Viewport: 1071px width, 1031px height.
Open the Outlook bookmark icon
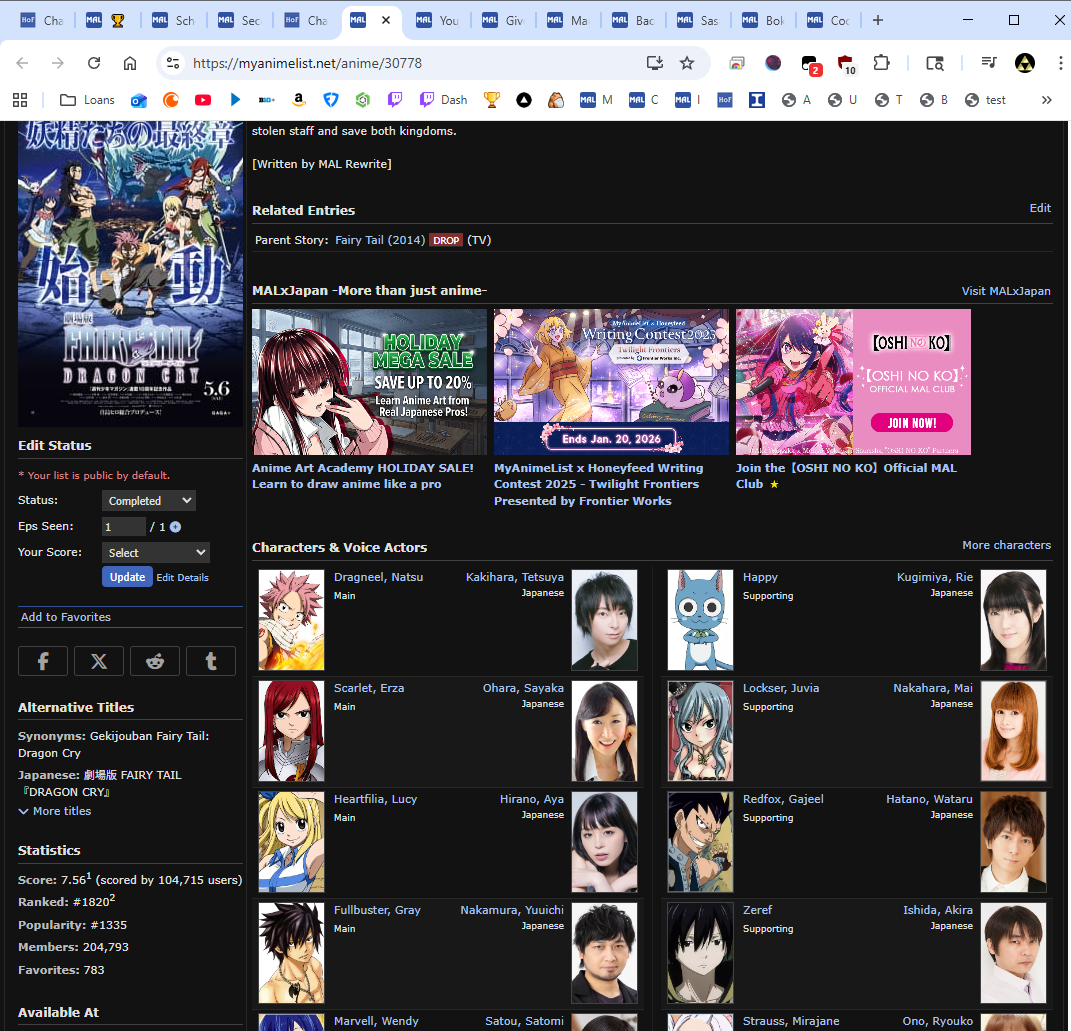139,100
